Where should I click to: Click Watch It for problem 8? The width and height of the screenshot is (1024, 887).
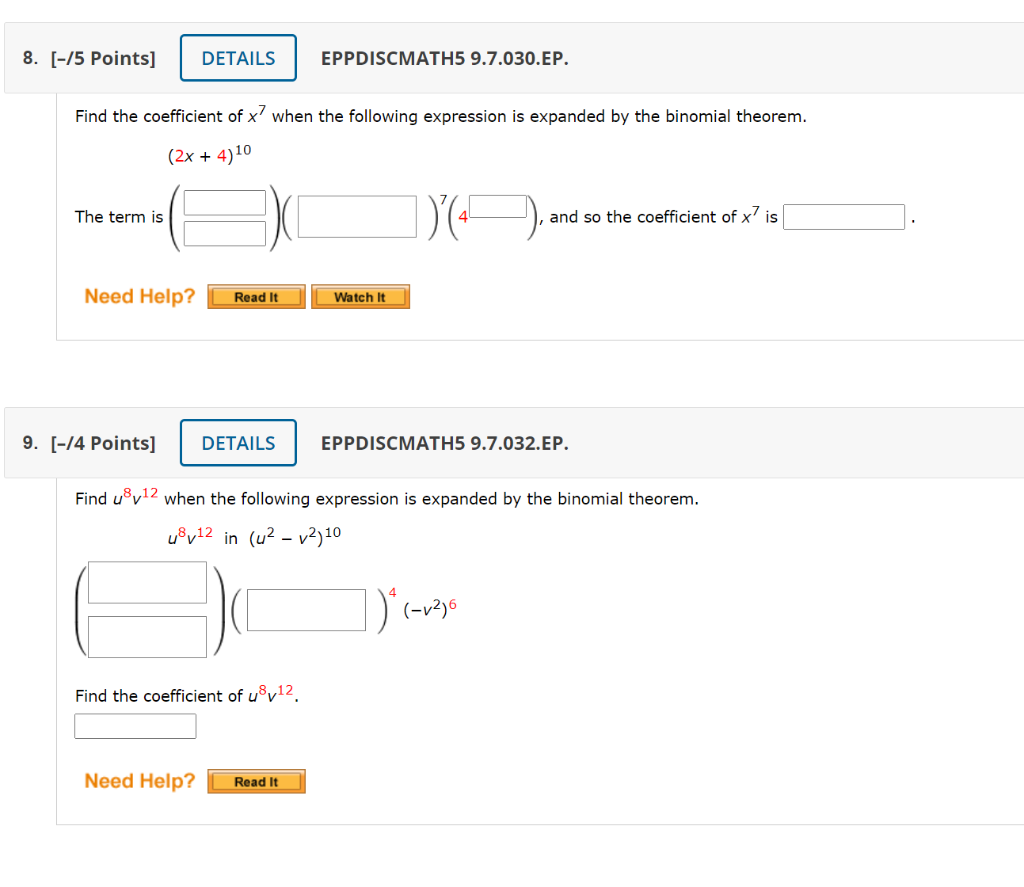(x=360, y=296)
